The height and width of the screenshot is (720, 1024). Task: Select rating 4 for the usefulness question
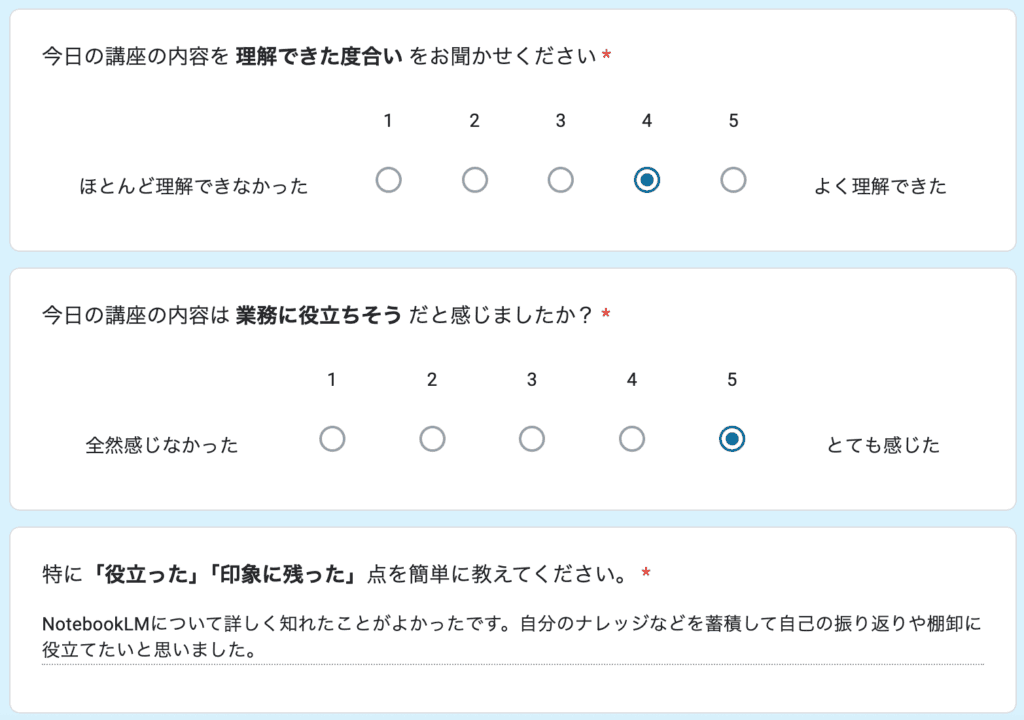631,438
